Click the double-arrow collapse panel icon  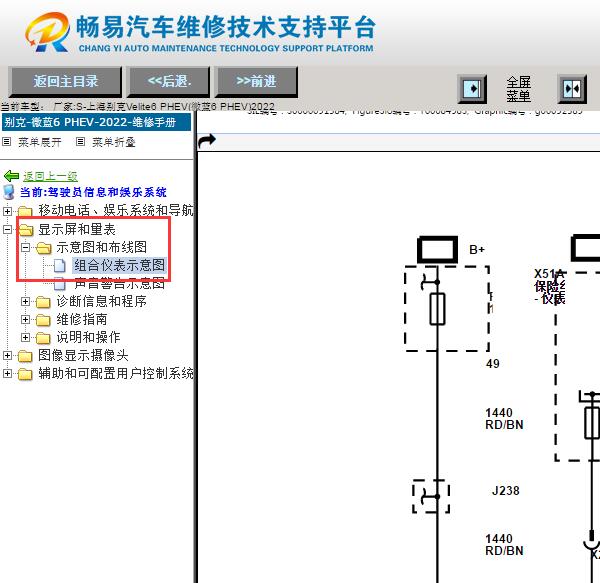[572, 89]
